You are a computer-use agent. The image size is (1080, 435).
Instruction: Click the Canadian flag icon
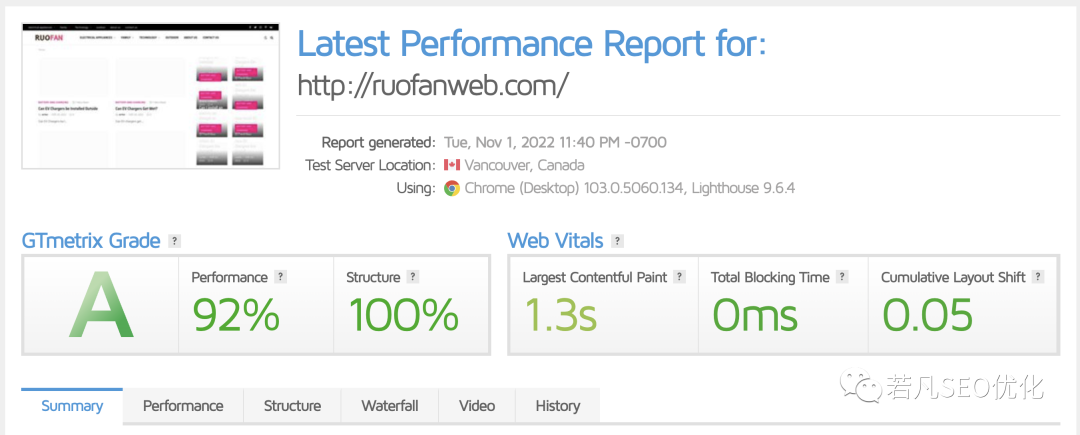452,165
